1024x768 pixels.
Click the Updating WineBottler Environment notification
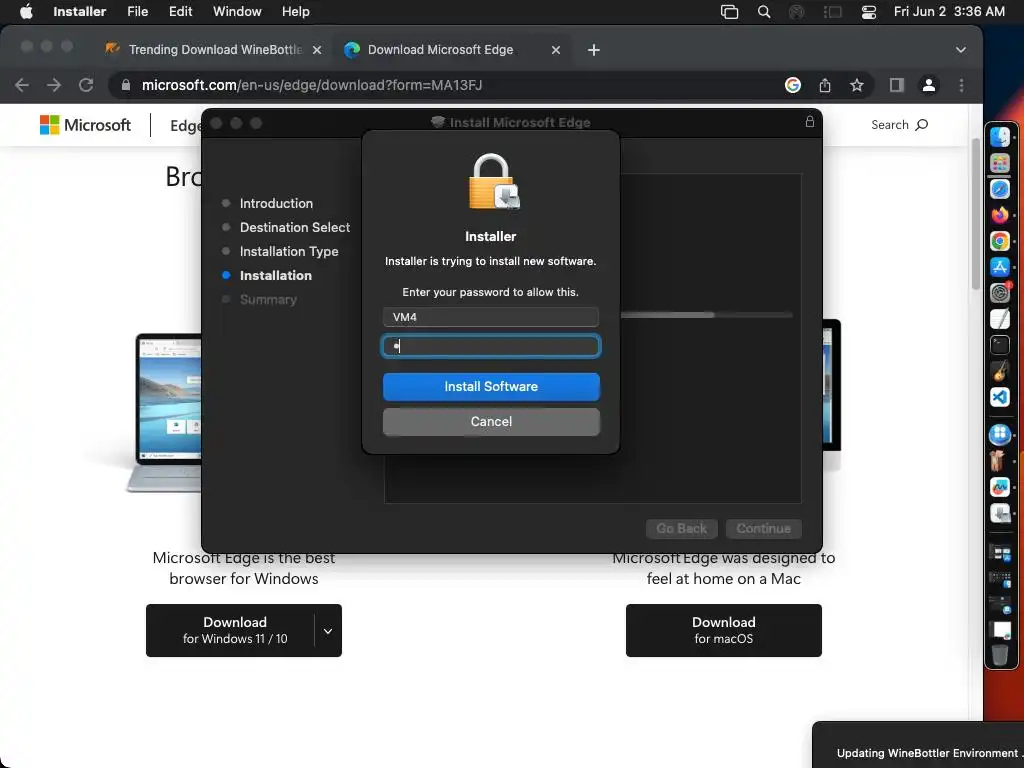coord(918,745)
